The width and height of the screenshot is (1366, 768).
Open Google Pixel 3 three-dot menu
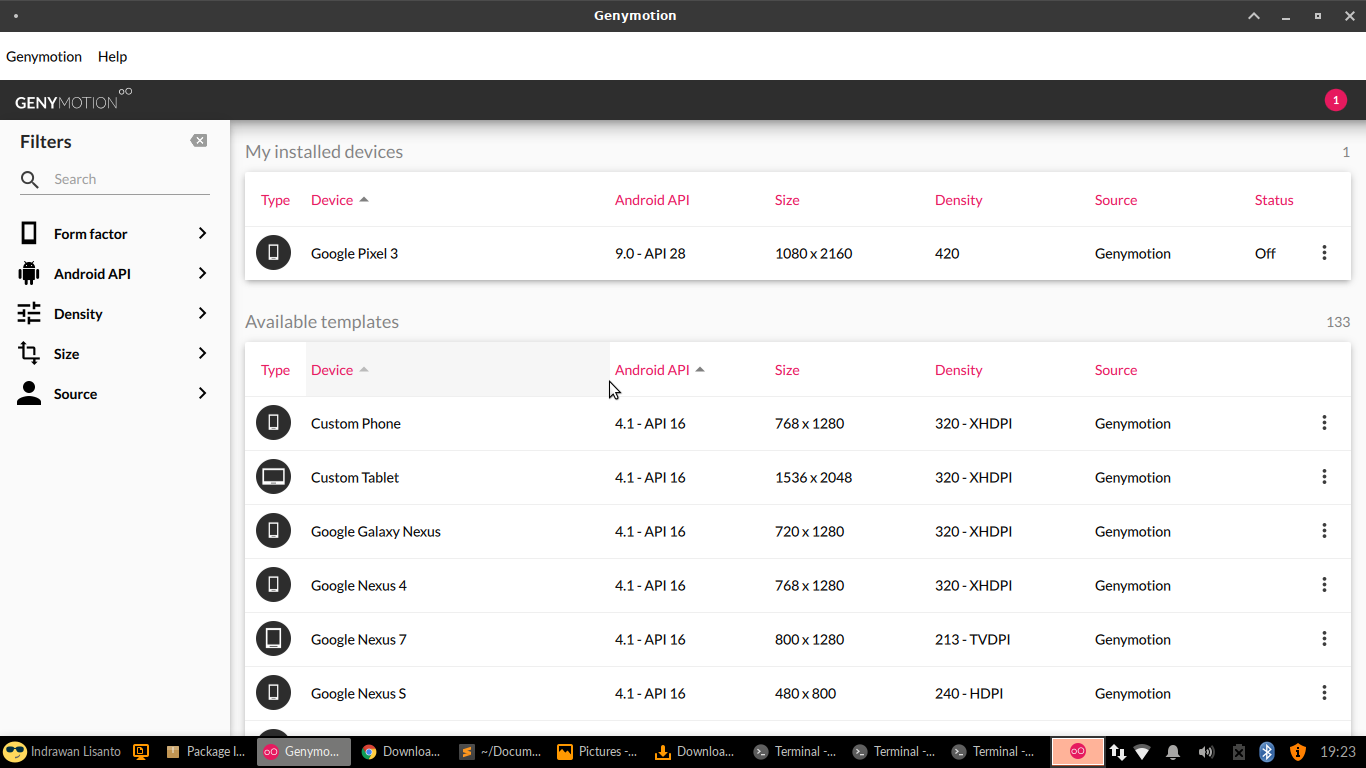click(1324, 253)
